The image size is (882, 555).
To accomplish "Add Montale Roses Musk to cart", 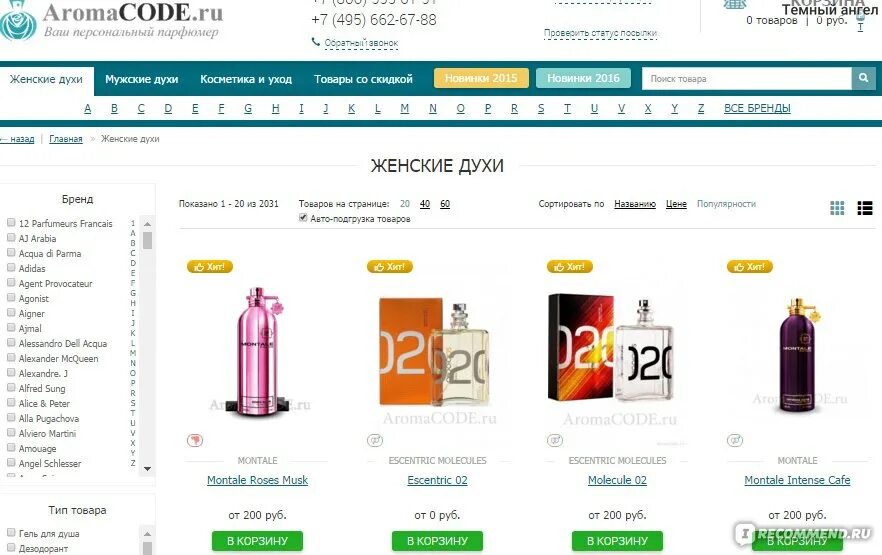I will [258, 541].
